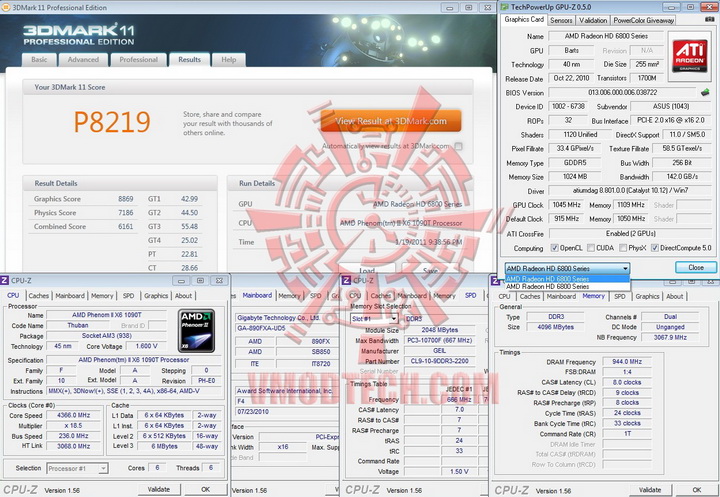Open About tab in CPU-Z timings window
The image size is (720, 497).
coord(675,296)
